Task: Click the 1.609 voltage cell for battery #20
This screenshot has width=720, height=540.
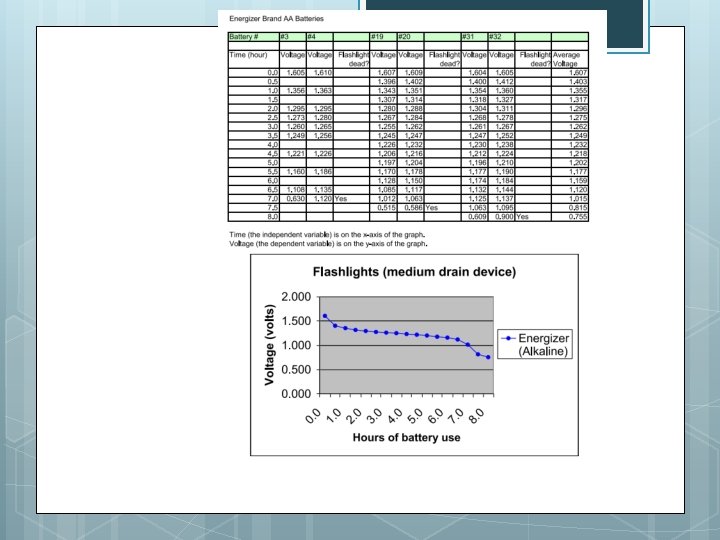Action: click(411, 73)
